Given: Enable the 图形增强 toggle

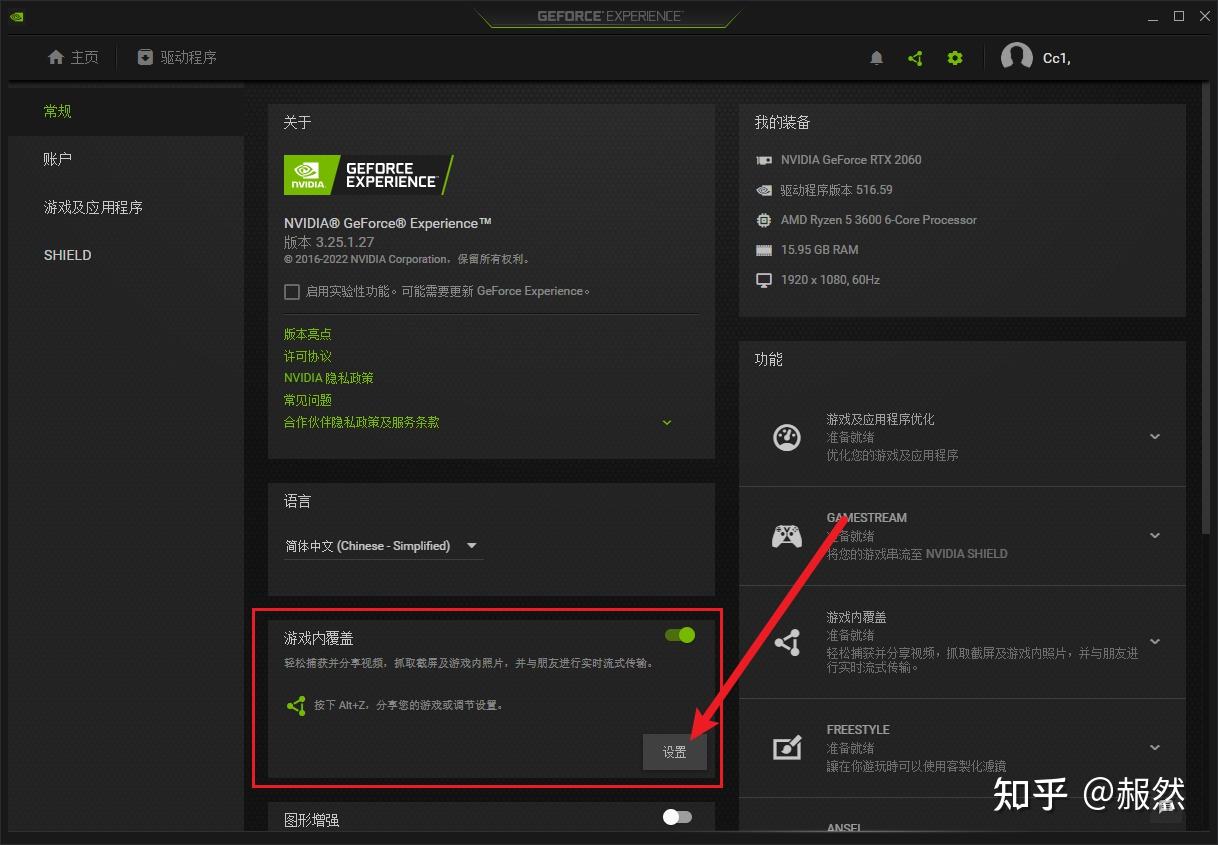Looking at the screenshot, I should [x=677, y=817].
